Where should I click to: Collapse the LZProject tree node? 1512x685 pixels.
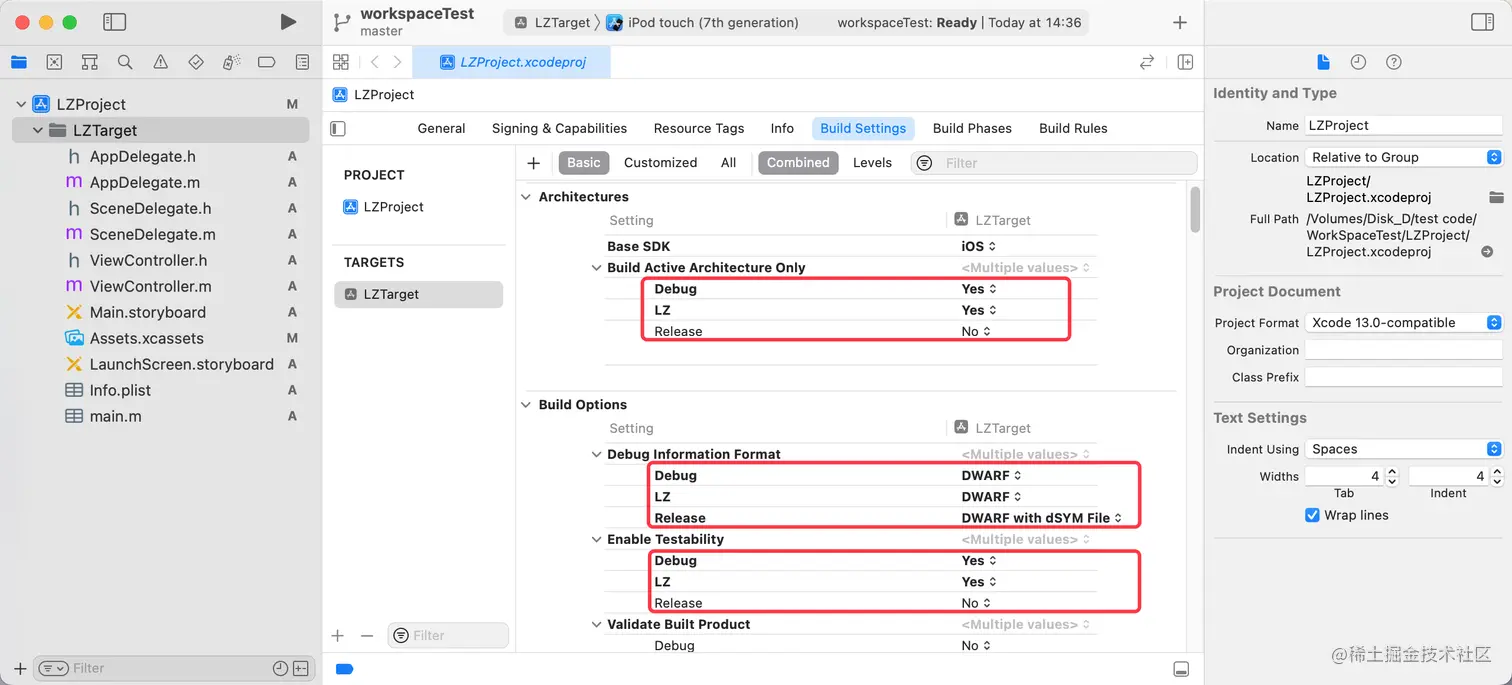point(20,104)
